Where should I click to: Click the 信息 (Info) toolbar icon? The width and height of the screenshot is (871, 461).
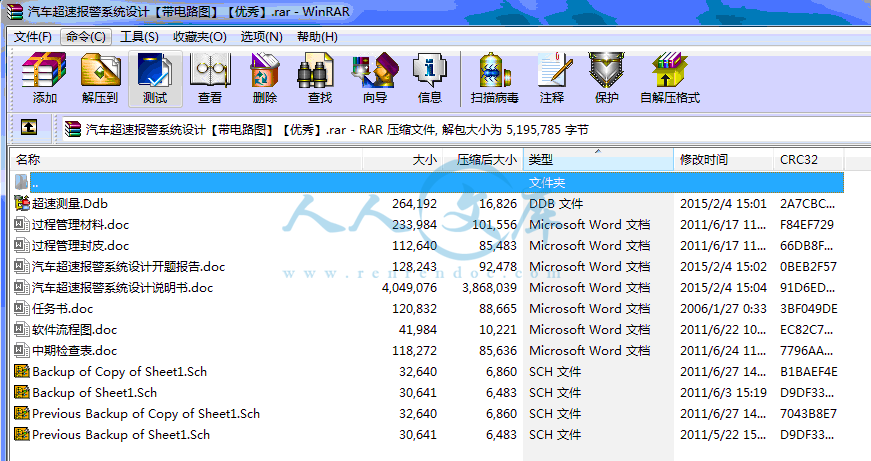429,70
